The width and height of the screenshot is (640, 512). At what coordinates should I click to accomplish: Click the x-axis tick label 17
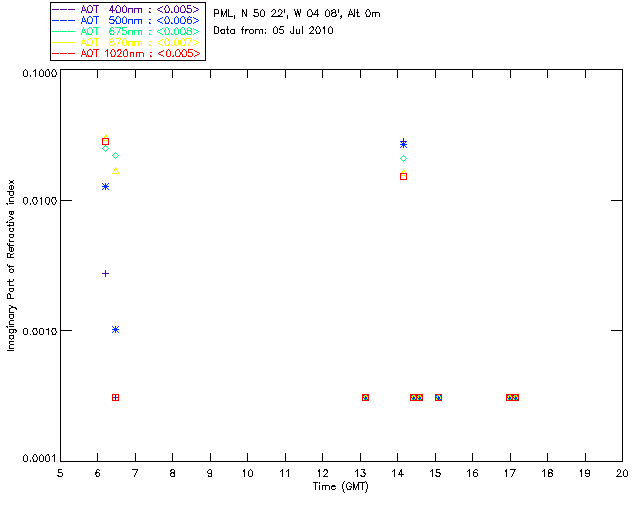click(510, 473)
